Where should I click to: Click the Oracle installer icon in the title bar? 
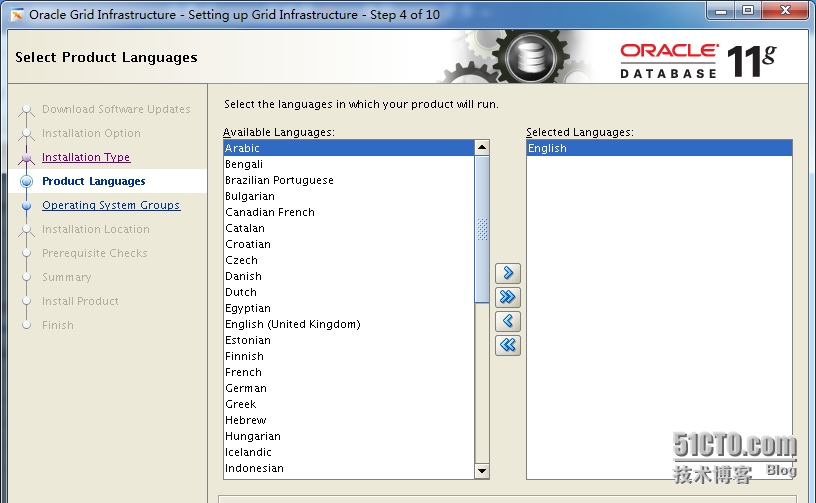(x=17, y=15)
